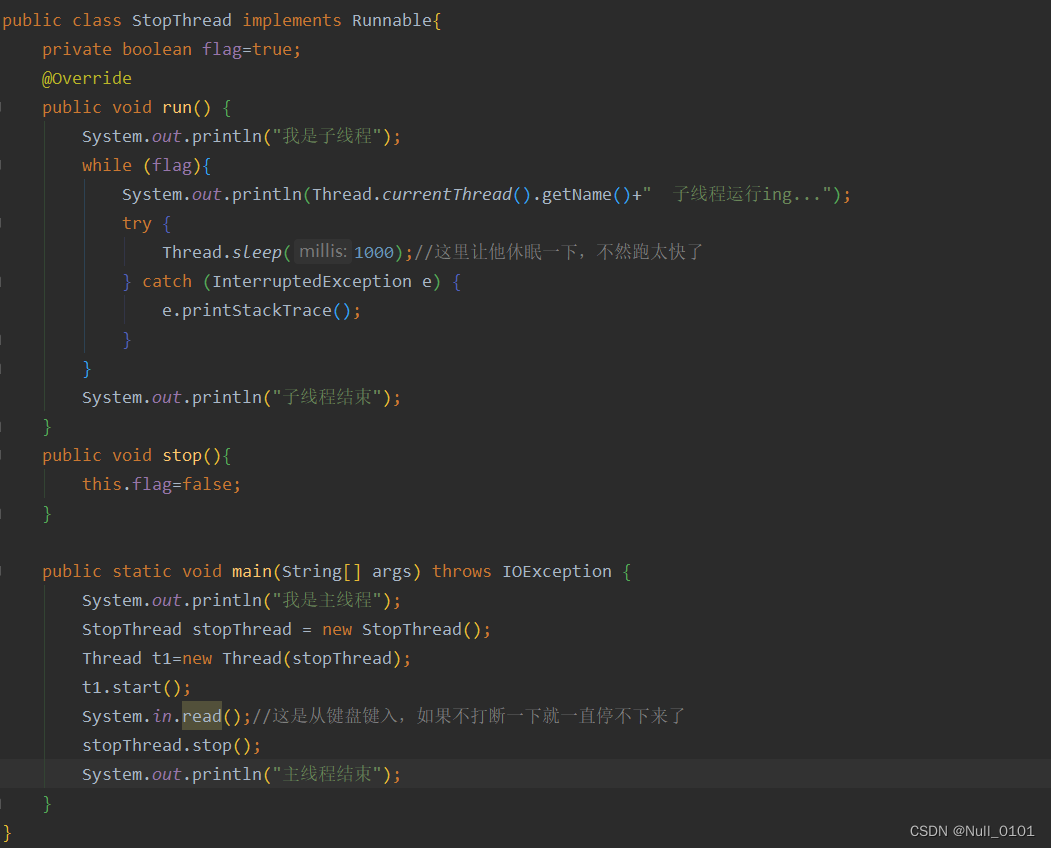Image resolution: width=1051 pixels, height=848 pixels.
Task: Click closing brace of the while loop
Action: pos(86,369)
